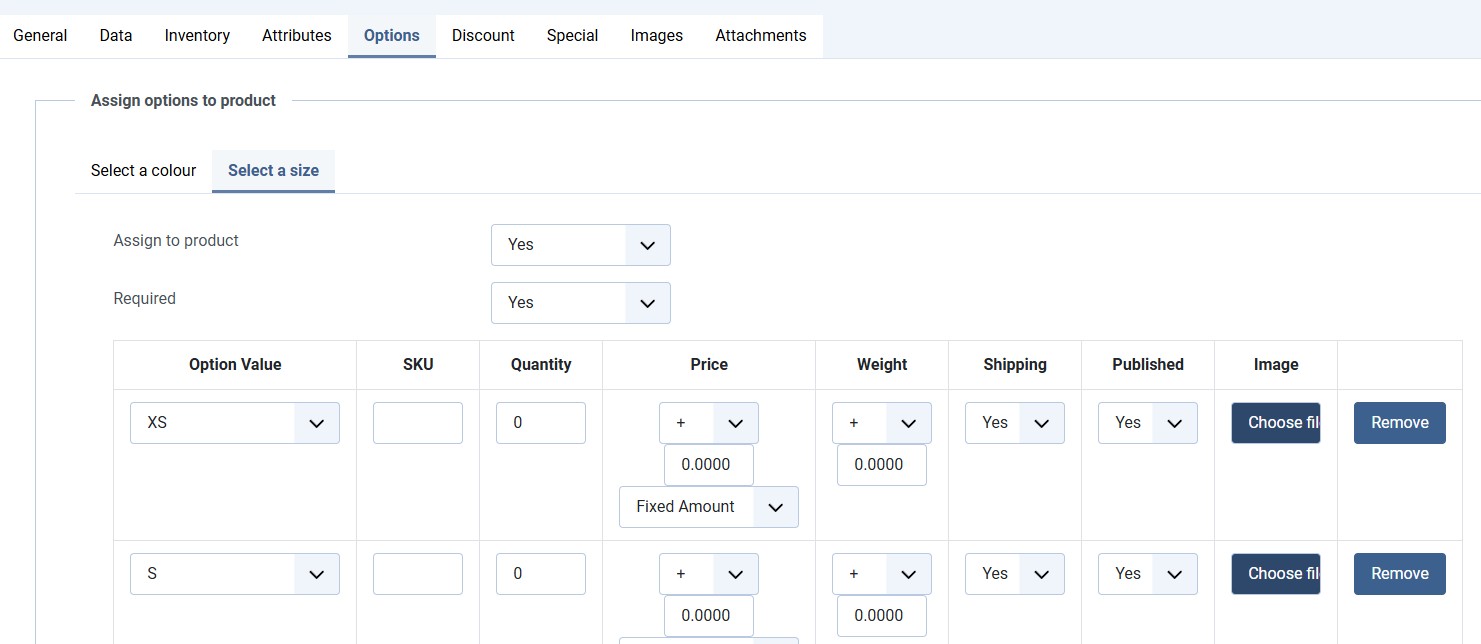Remove the S option row
Viewport: 1481px width, 644px height.
click(x=1399, y=574)
